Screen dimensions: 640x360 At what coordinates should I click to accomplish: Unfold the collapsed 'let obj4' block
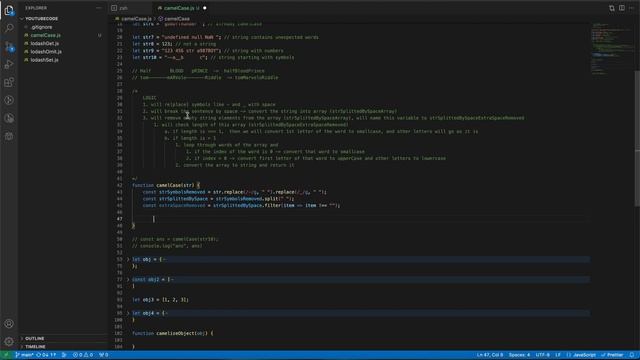point(128,313)
